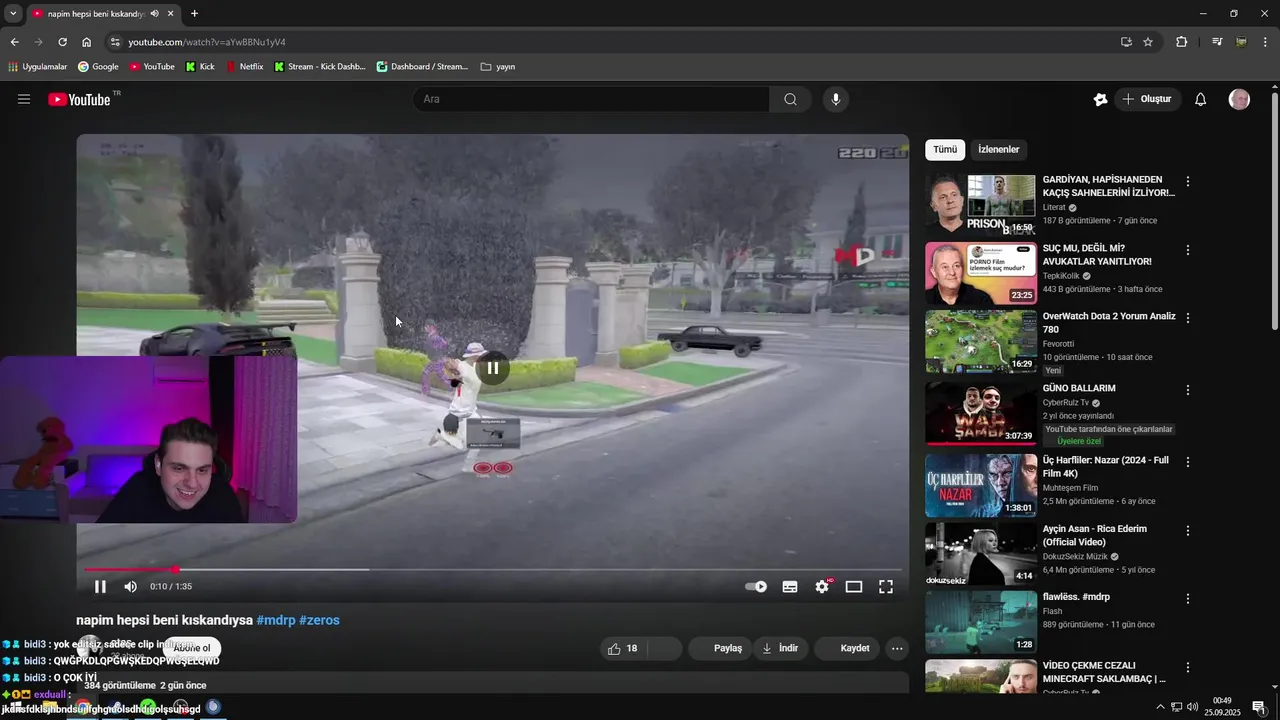Open options for flawléss. #mdrp video
1280x720 pixels.
(1188, 599)
